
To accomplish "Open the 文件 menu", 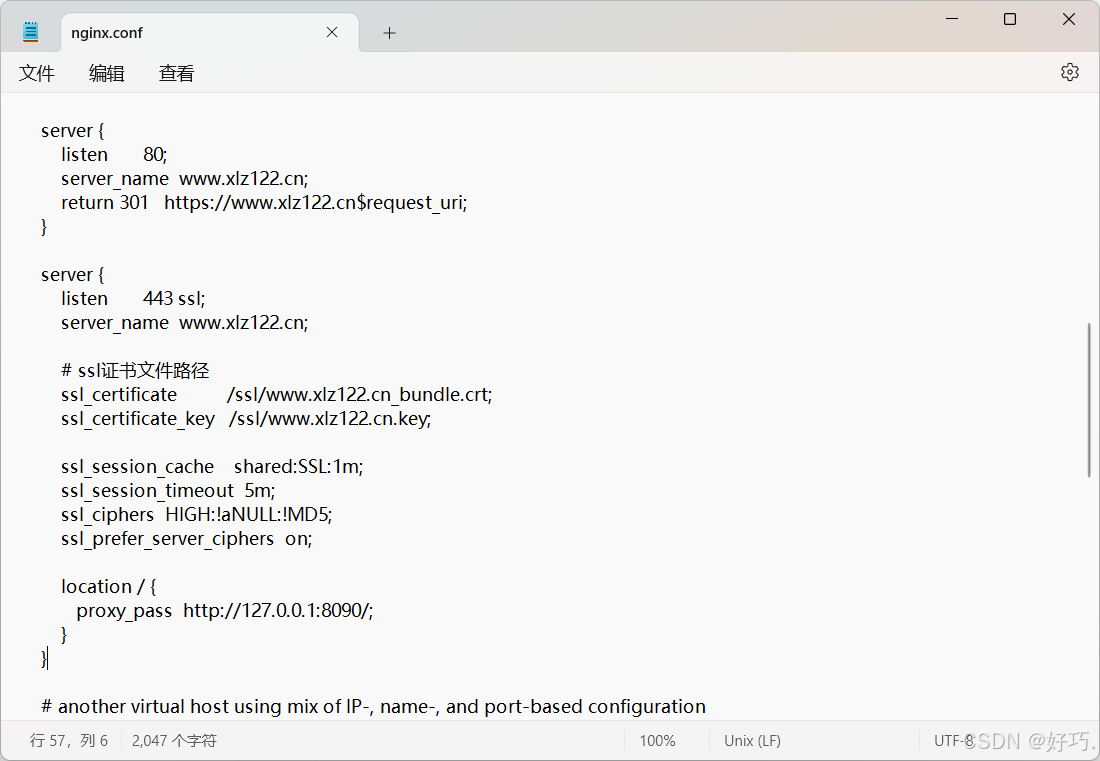I will click(x=36, y=73).
